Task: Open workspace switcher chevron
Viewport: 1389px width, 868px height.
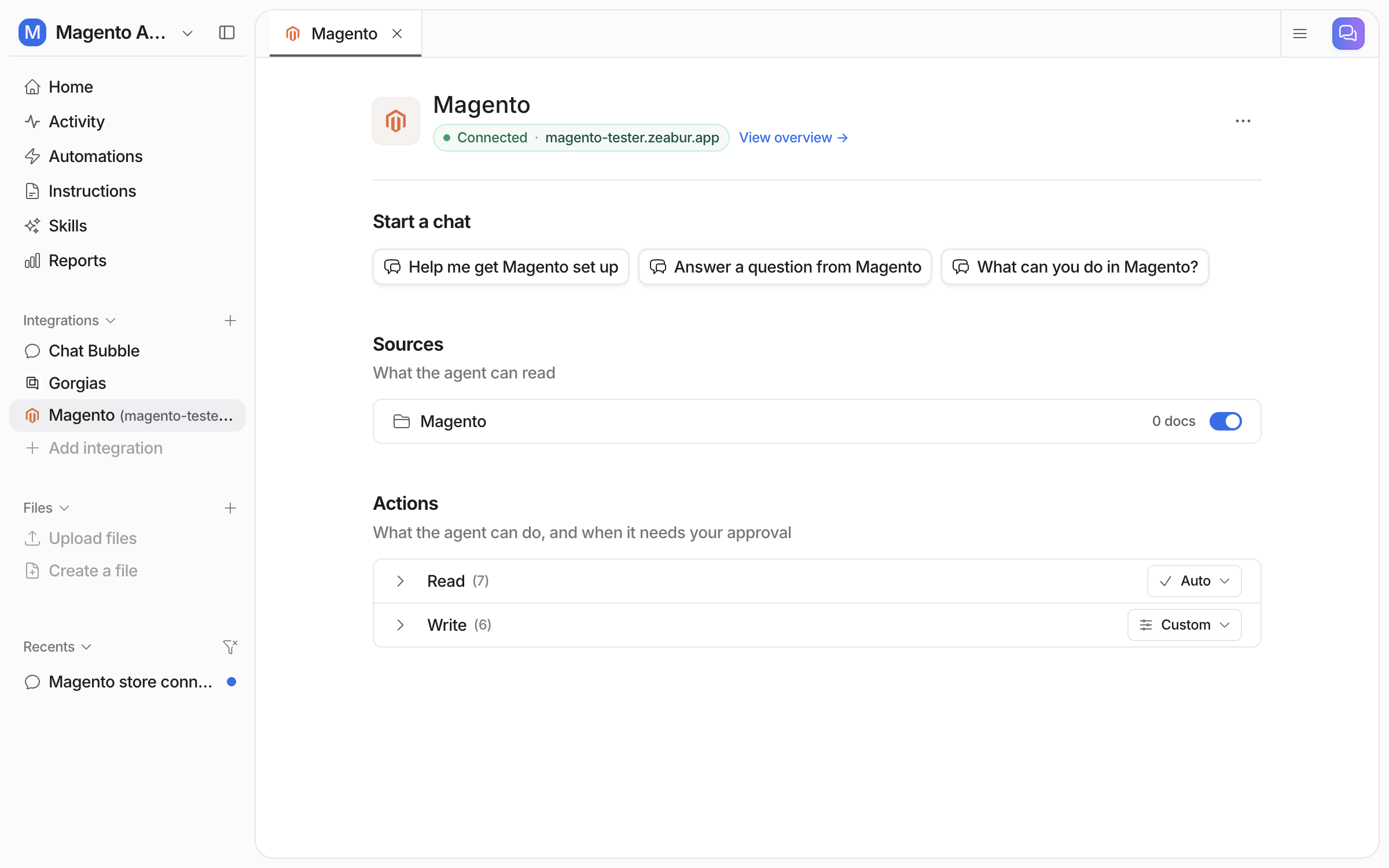Action: pos(188,34)
